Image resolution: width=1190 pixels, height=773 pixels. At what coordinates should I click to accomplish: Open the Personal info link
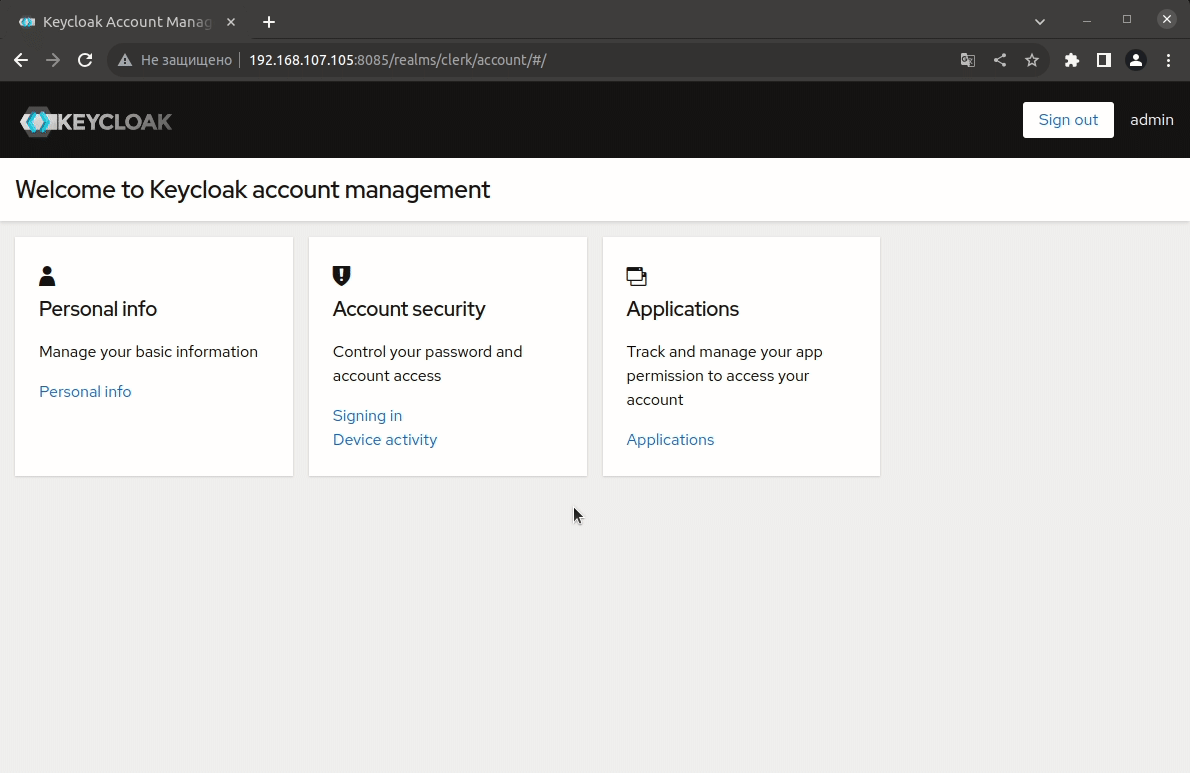[85, 391]
